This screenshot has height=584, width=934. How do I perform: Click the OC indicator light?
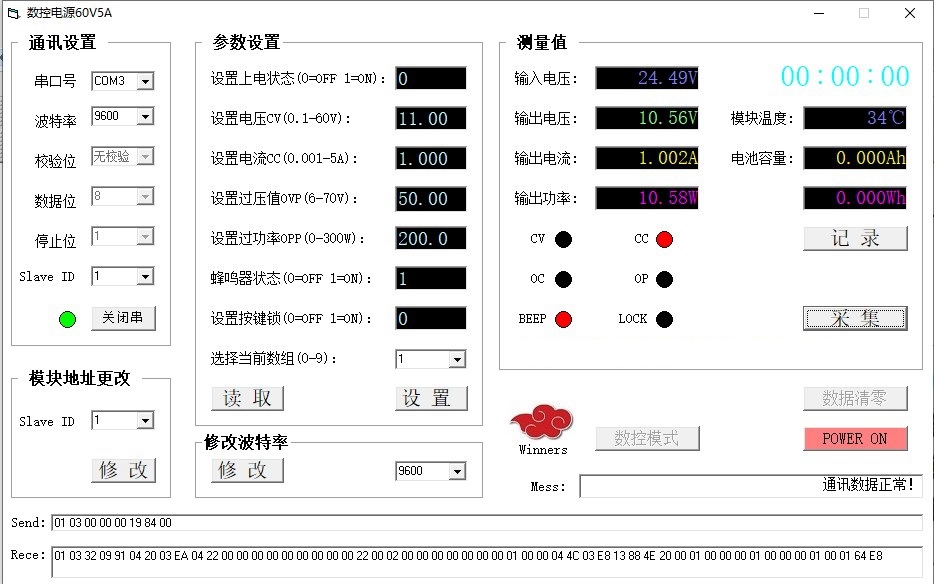tap(564, 279)
